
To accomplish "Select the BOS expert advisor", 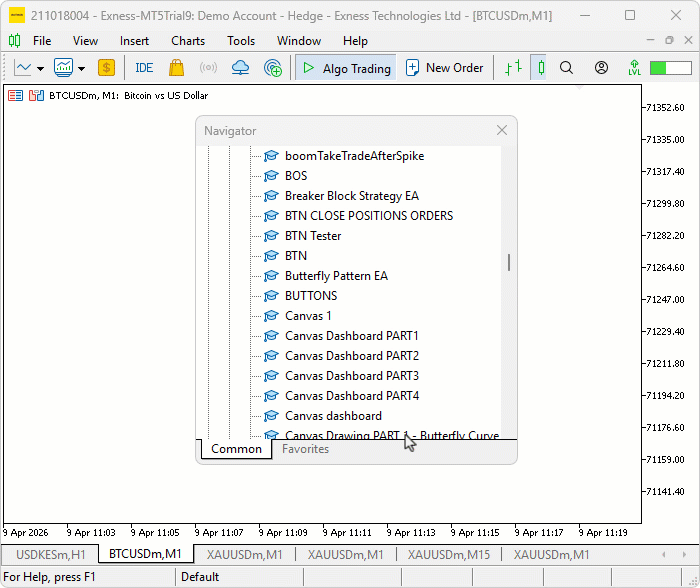I will (296, 176).
